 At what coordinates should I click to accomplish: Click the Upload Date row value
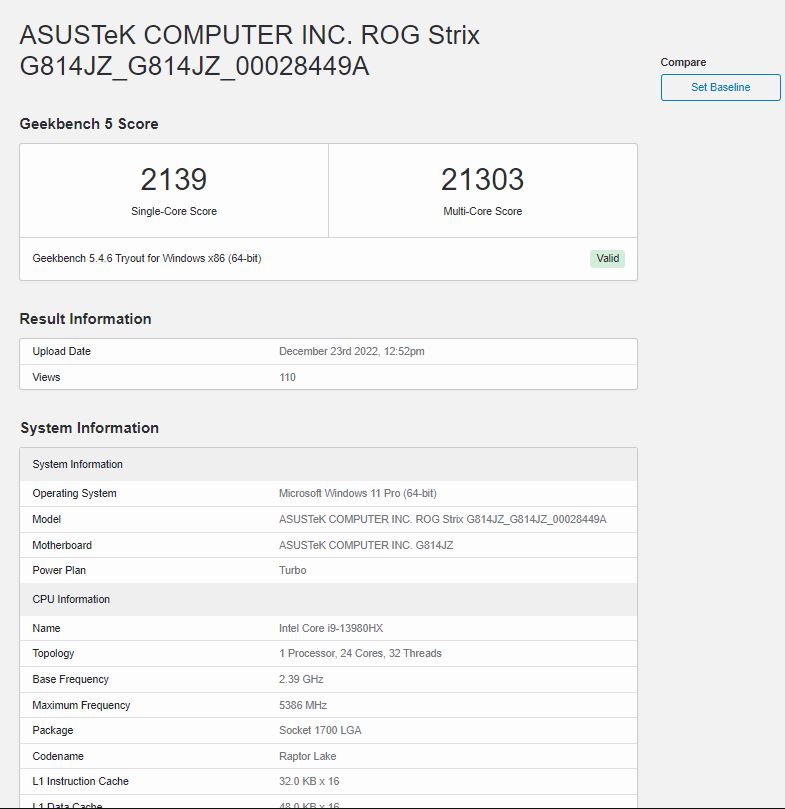tap(351, 351)
